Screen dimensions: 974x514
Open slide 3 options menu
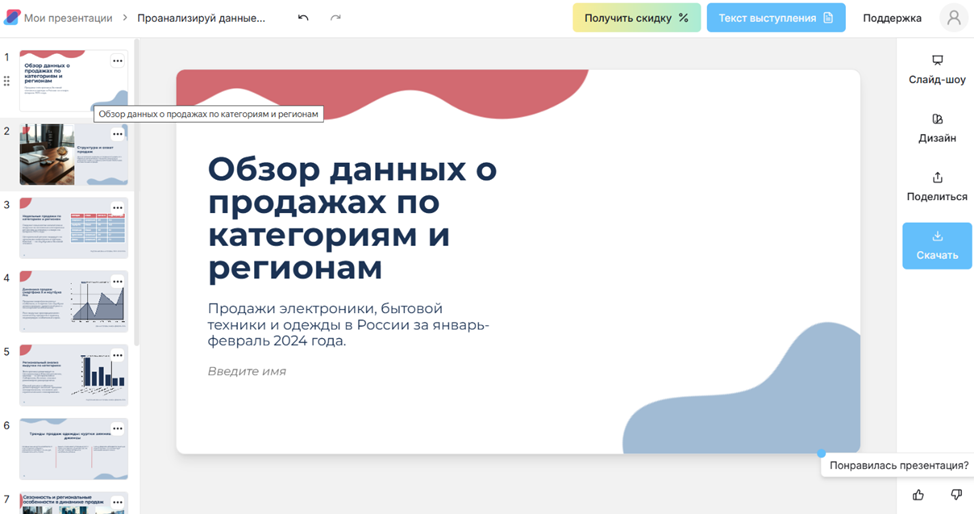click(117, 208)
